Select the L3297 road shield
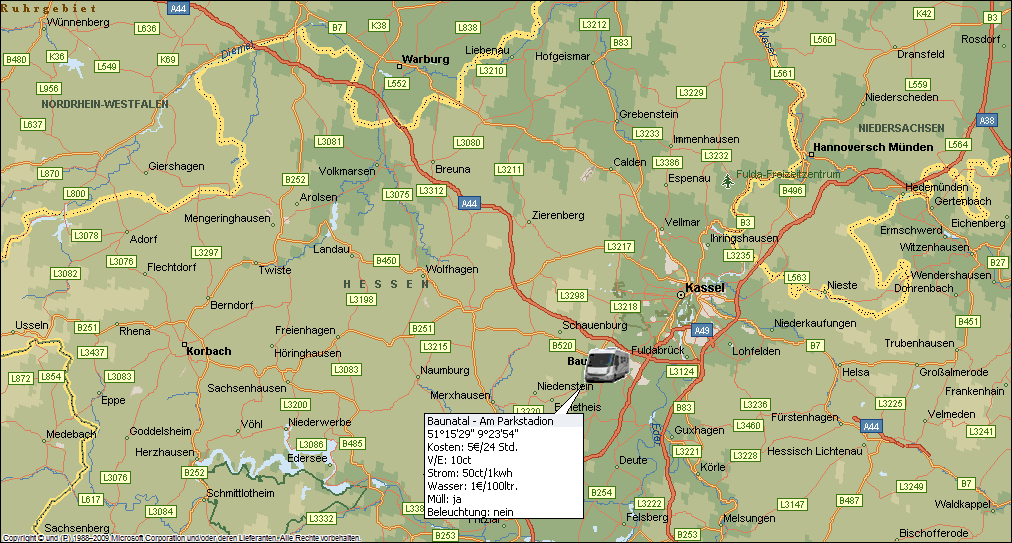1012x543 pixels. (x=207, y=252)
